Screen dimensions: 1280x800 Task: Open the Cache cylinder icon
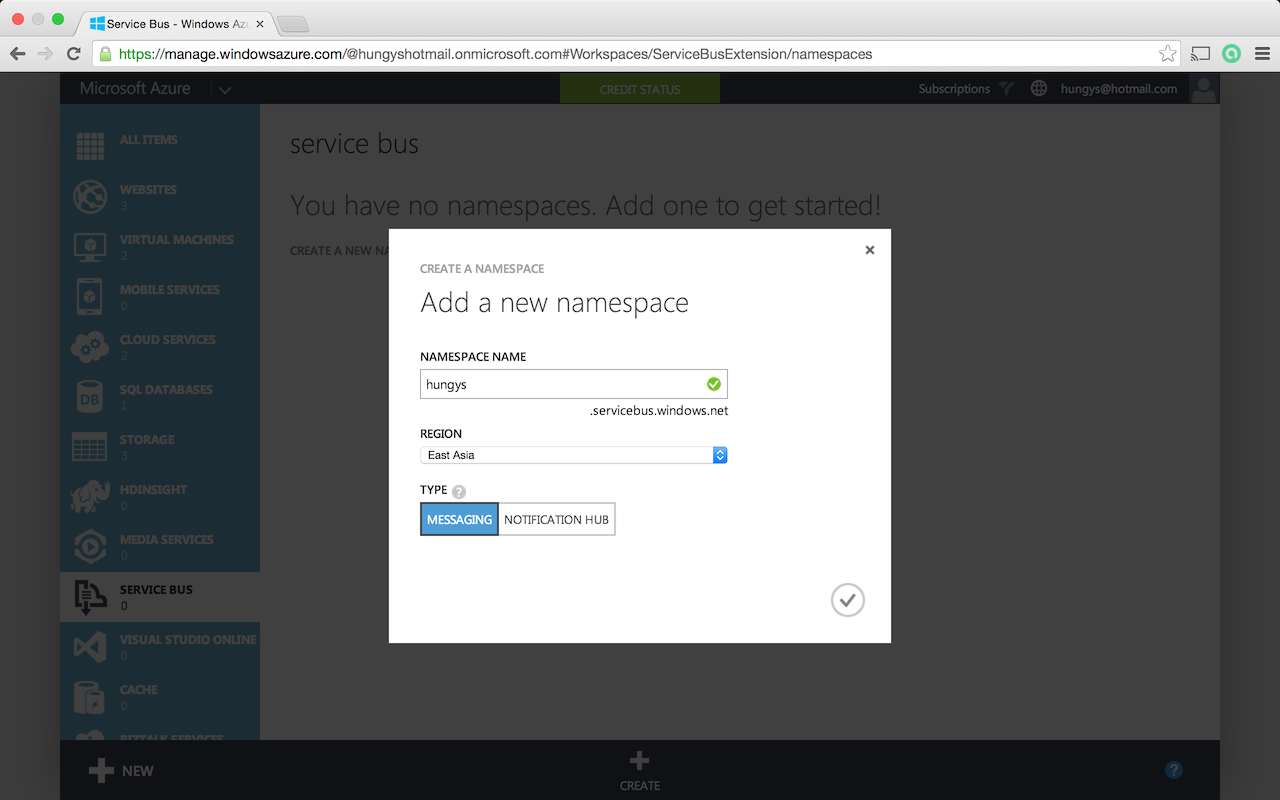point(90,697)
